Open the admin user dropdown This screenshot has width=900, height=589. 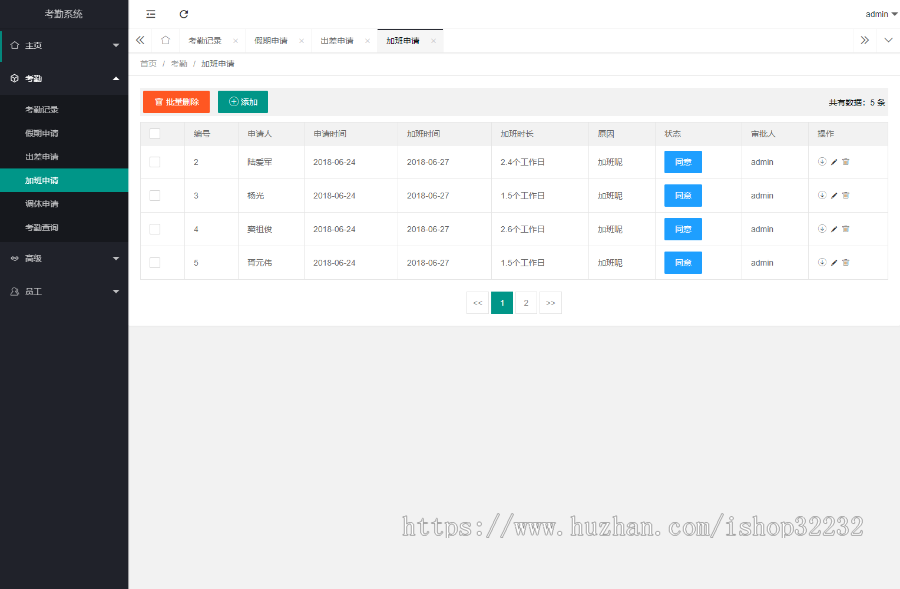tap(881, 14)
